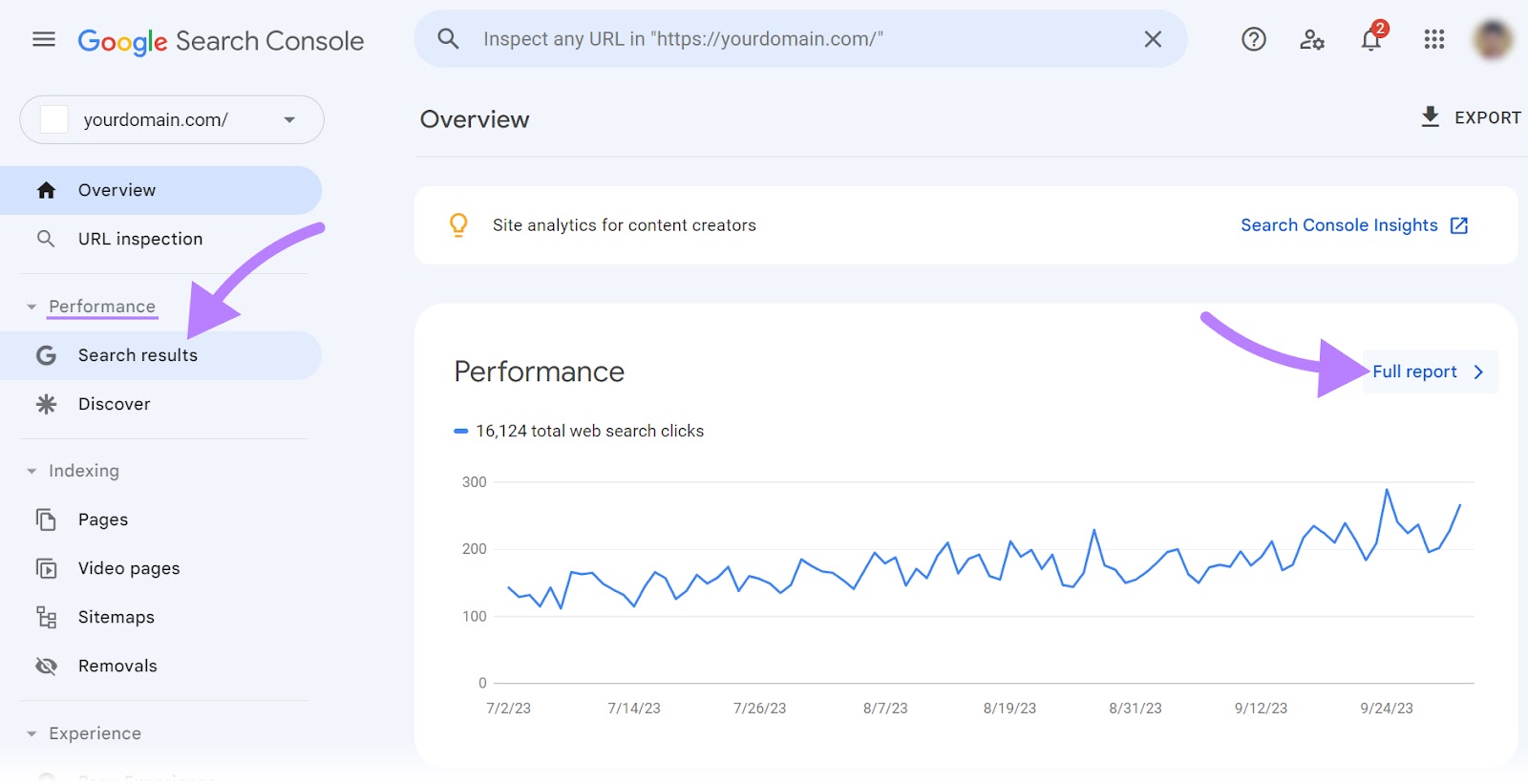
Task: Open Sitemaps in sidebar
Action: pos(160,617)
